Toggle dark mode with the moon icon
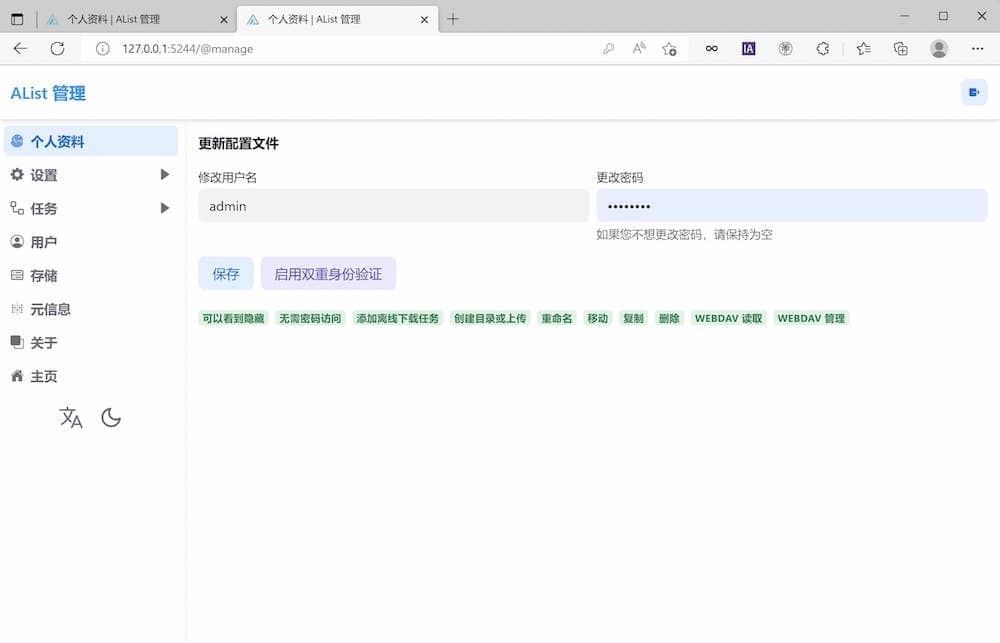This screenshot has height=643, width=1000. coord(111,418)
